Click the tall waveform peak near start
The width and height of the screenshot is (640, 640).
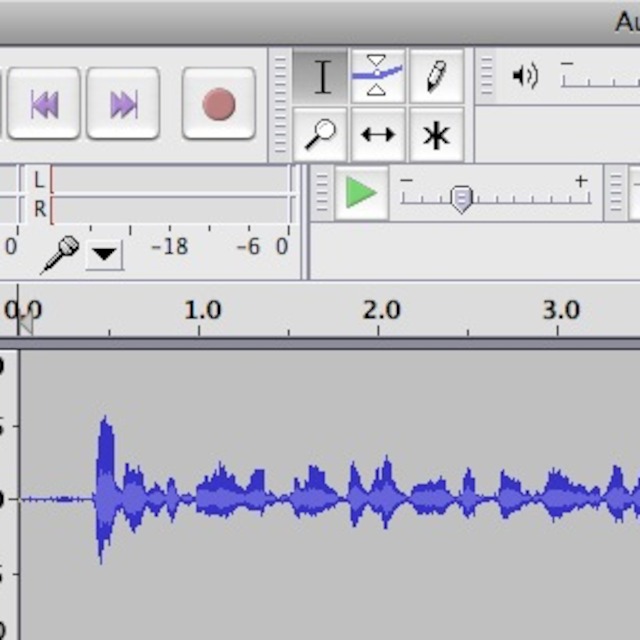(x=105, y=490)
